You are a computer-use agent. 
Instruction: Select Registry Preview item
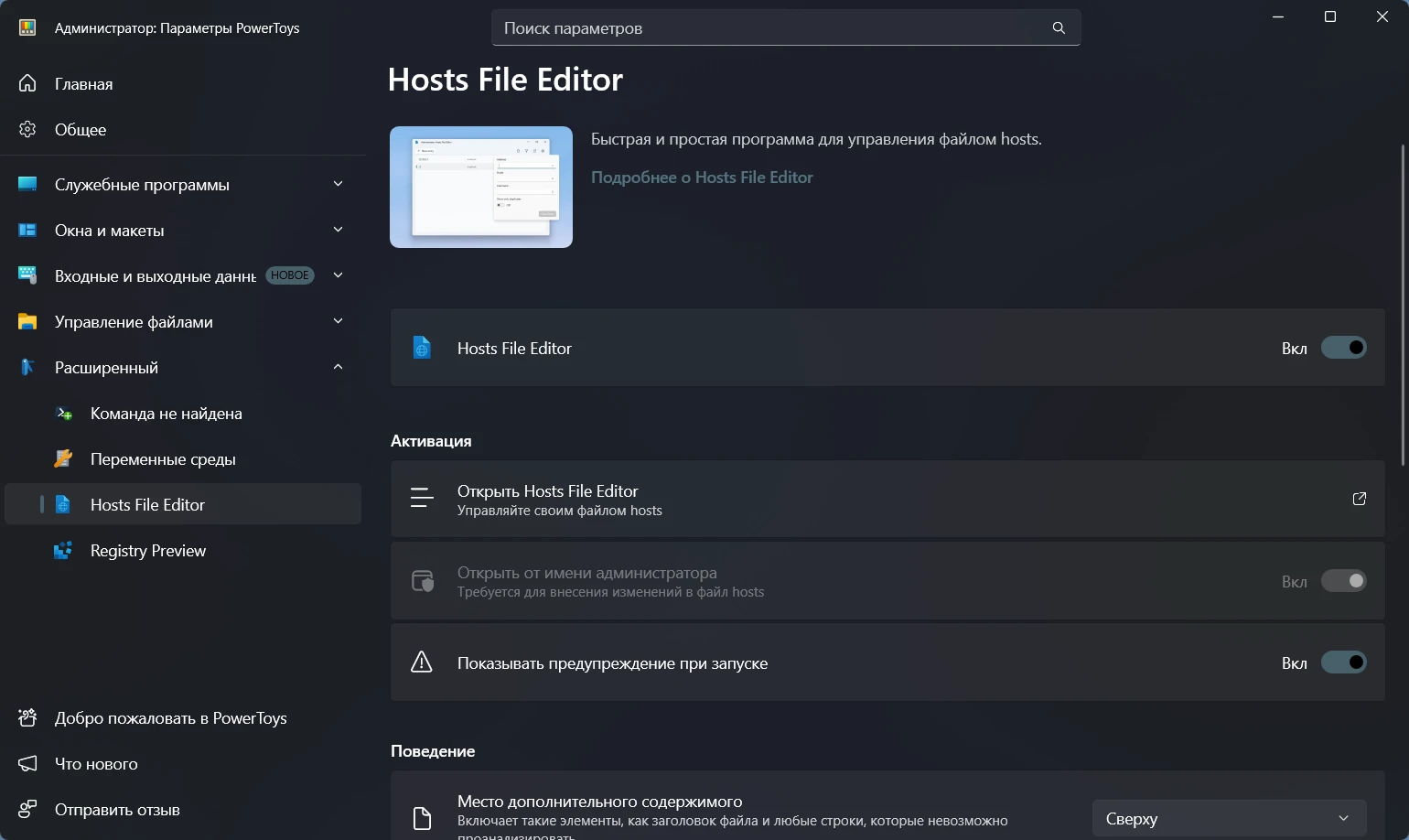pos(183,550)
